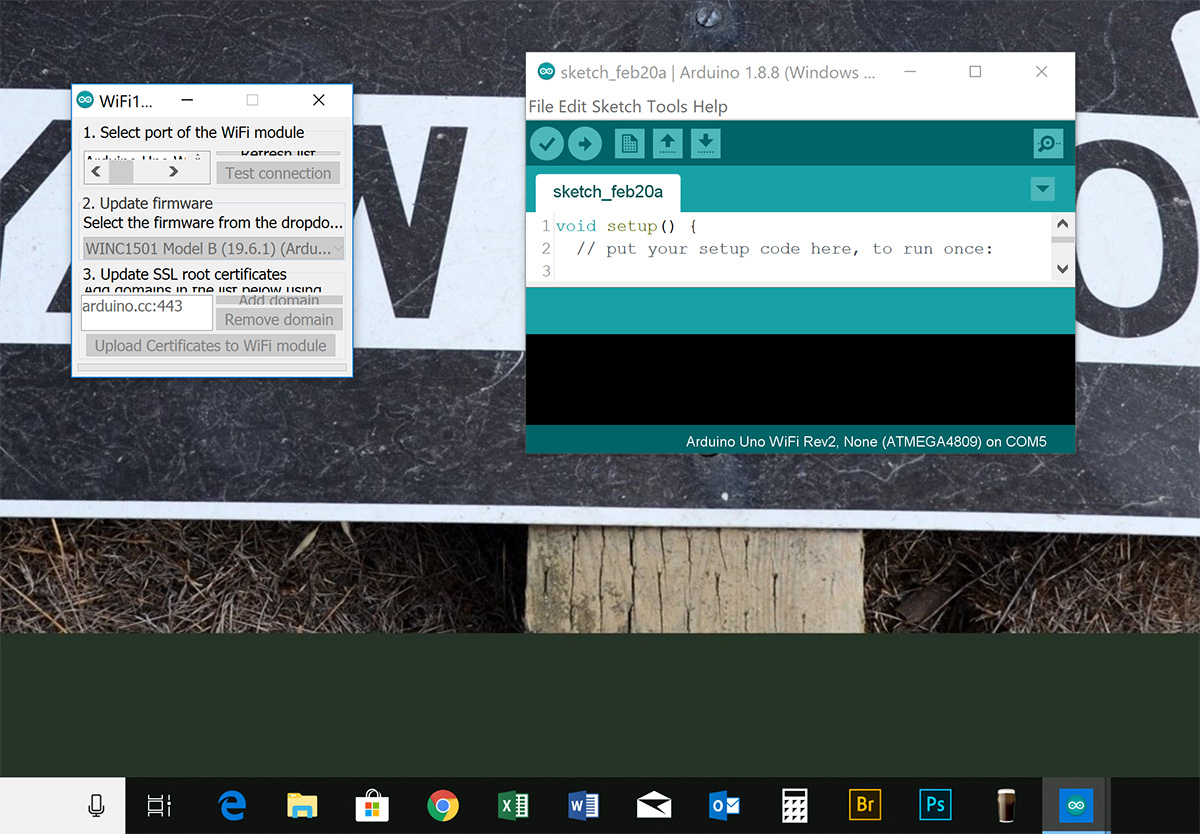Click the Verify checkmark icon in Arduino toolbar
1200x834 pixels.
[547, 144]
